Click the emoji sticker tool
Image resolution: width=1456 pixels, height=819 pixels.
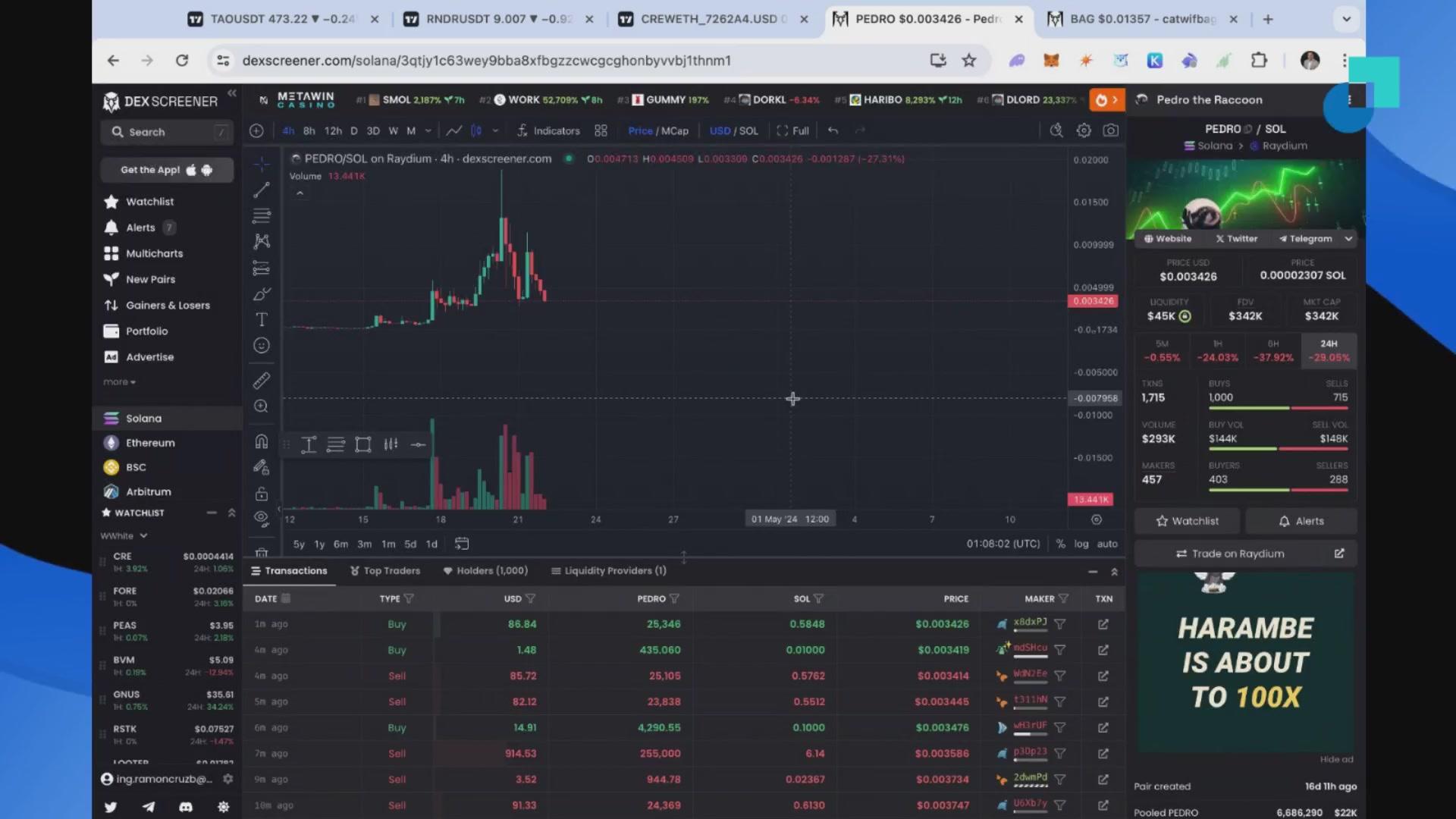pyautogui.click(x=262, y=346)
